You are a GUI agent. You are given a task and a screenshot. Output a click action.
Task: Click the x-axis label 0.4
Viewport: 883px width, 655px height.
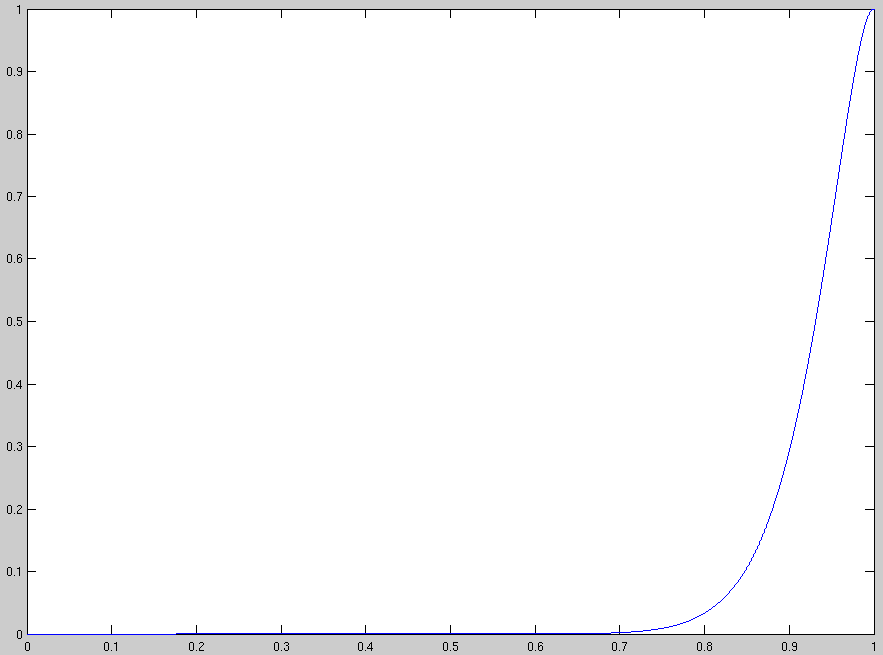(x=366, y=647)
